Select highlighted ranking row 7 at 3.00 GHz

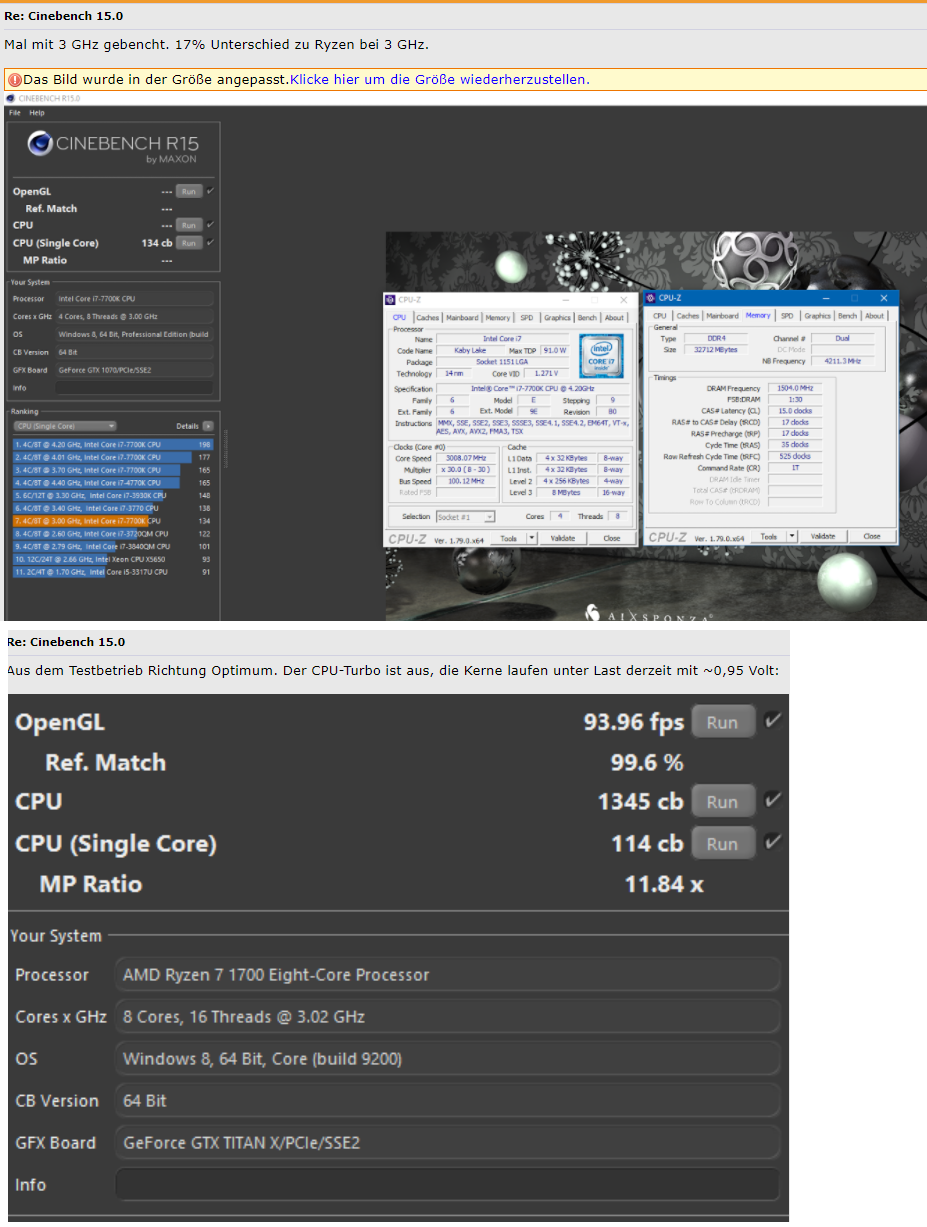coord(113,521)
